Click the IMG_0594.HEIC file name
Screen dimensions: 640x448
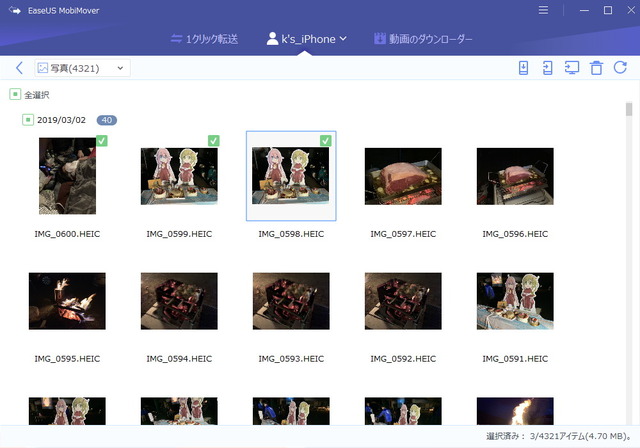click(x=179, y=359)
